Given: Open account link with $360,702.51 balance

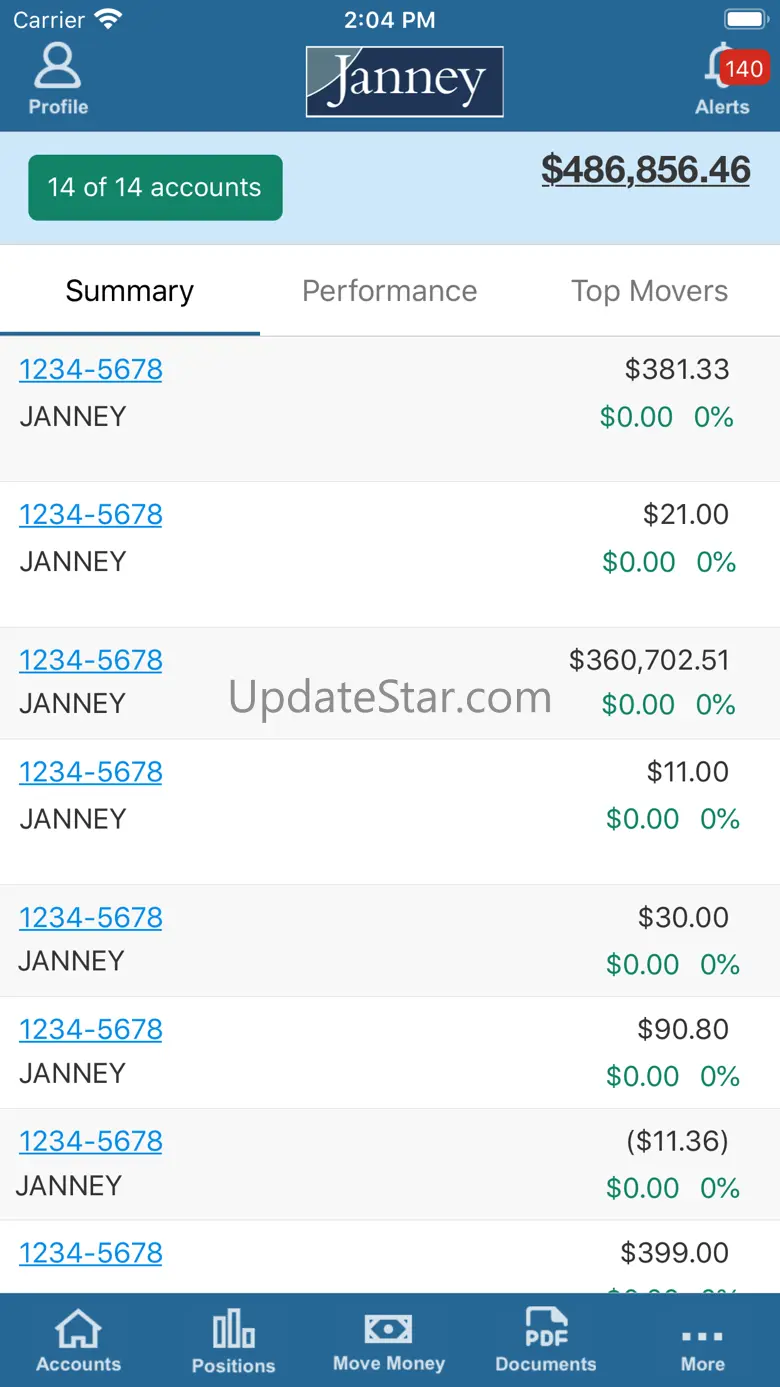Looking at the screenshot, I should click(91, 660).
